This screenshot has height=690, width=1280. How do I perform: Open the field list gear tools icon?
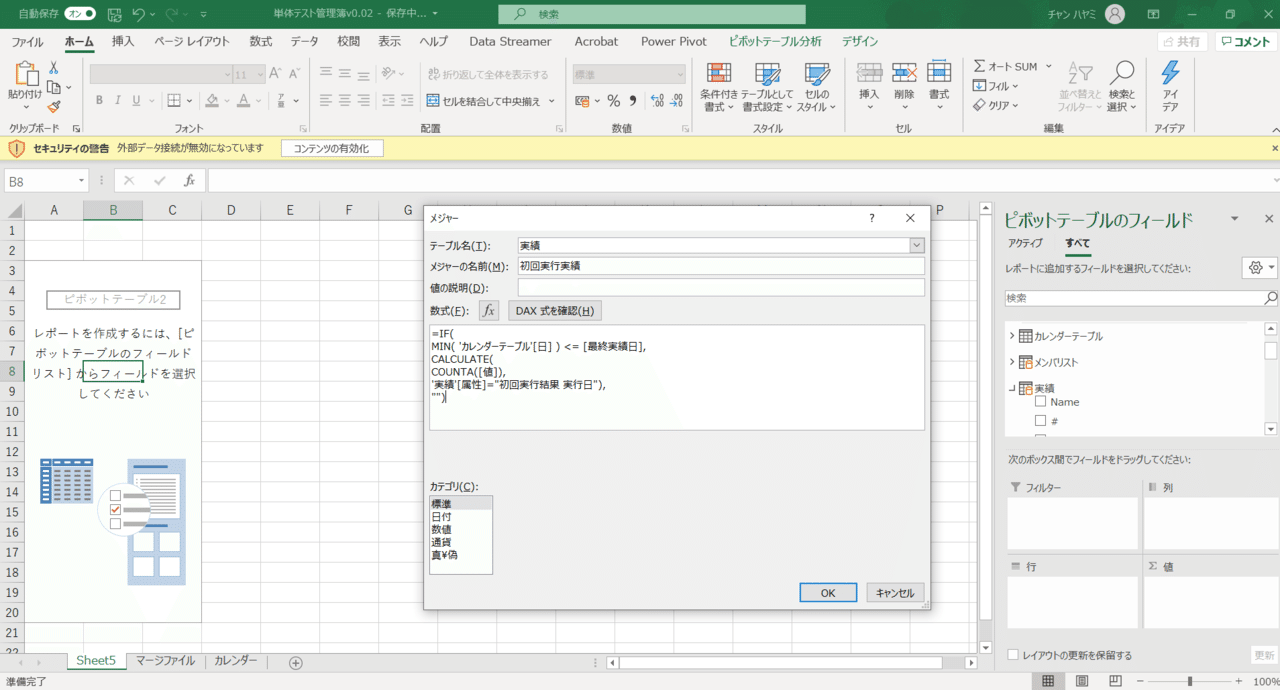1255,268
